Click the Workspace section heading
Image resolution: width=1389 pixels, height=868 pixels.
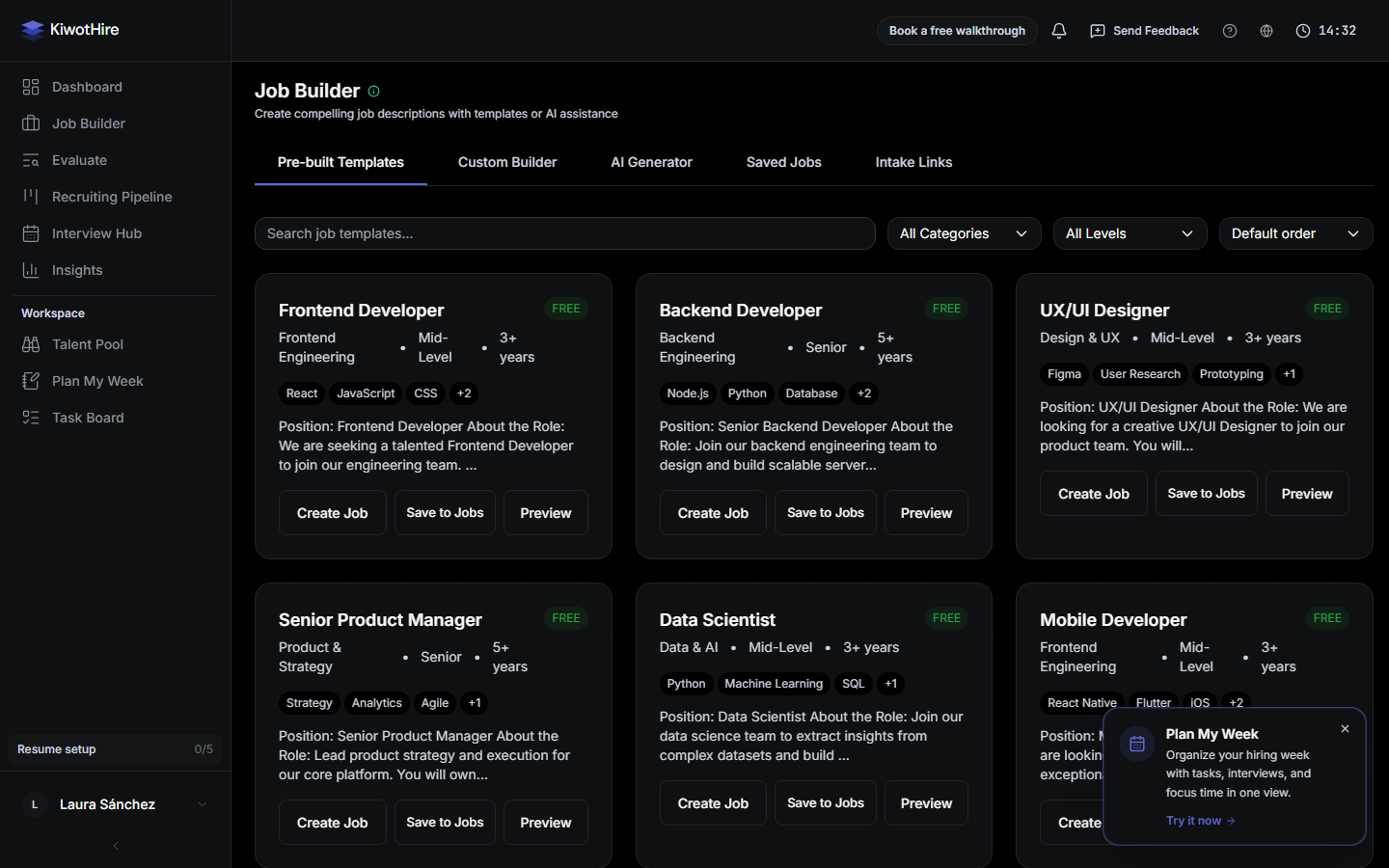tap(53, 313)
